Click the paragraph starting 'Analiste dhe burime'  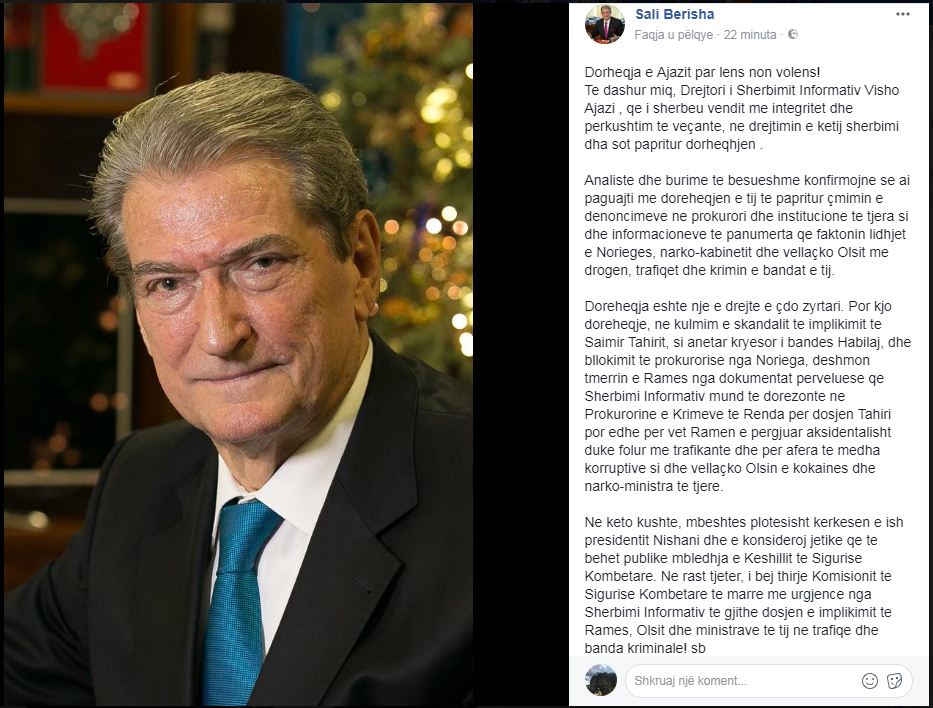point(747,225)
